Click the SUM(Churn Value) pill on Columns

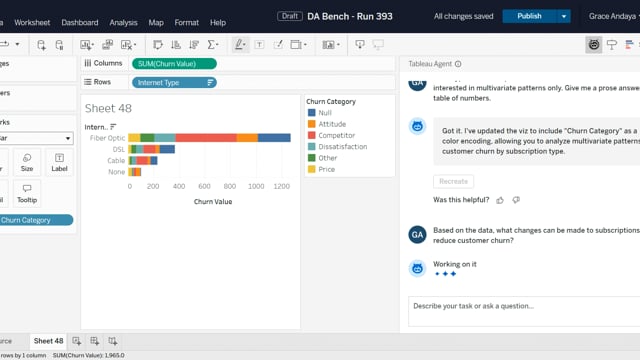click(174, 64)
